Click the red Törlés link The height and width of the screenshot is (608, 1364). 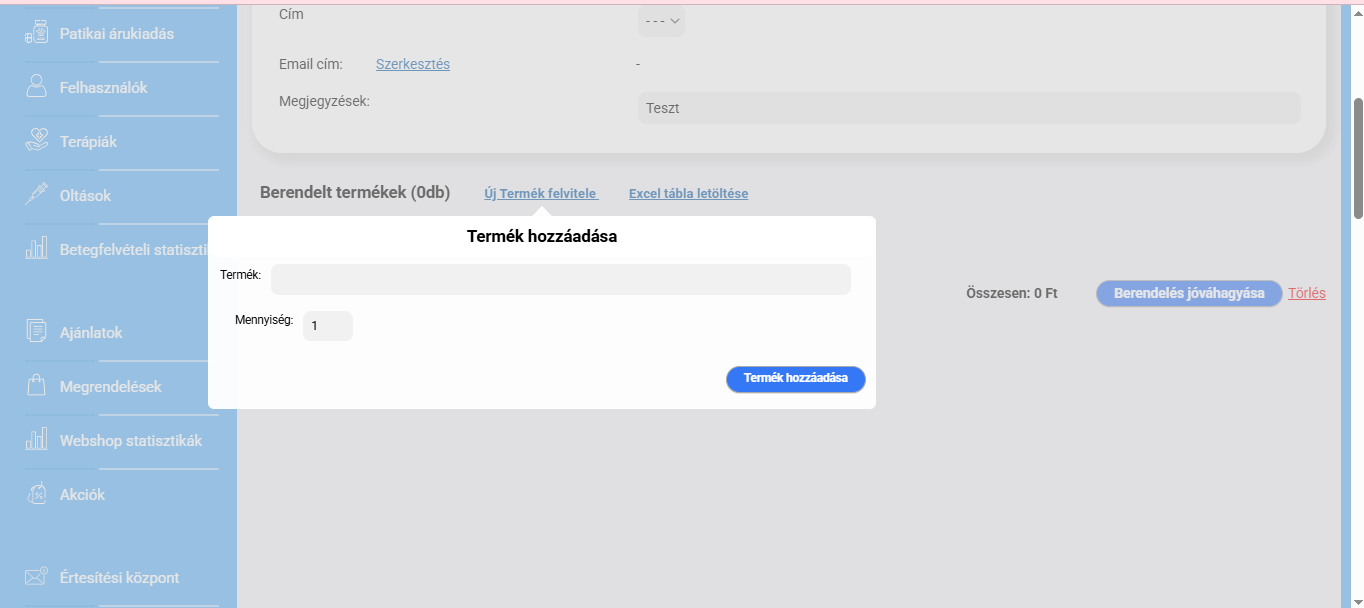[1306, 293]
